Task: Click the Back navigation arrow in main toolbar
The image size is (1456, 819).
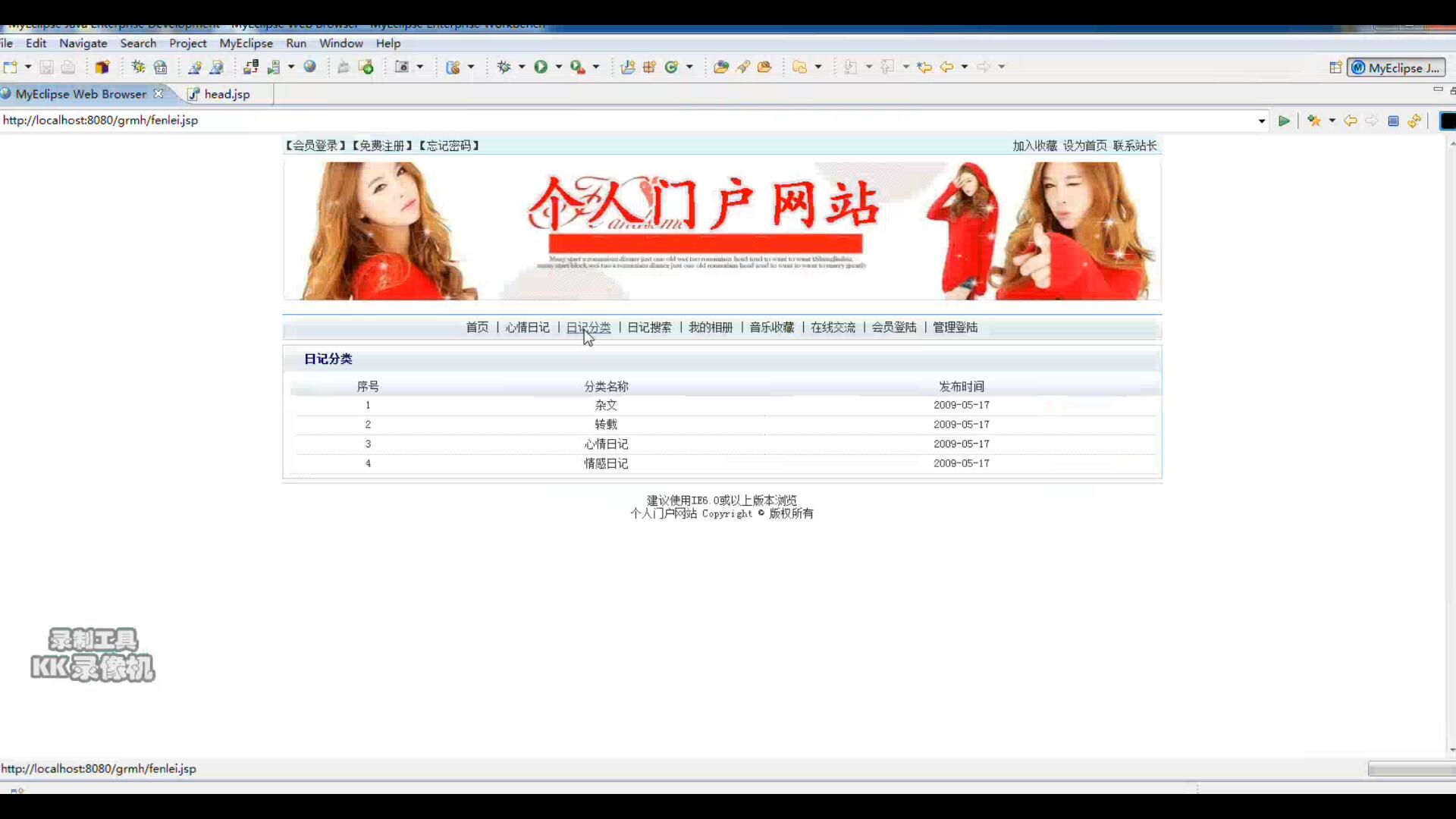Action: (946, 67)
